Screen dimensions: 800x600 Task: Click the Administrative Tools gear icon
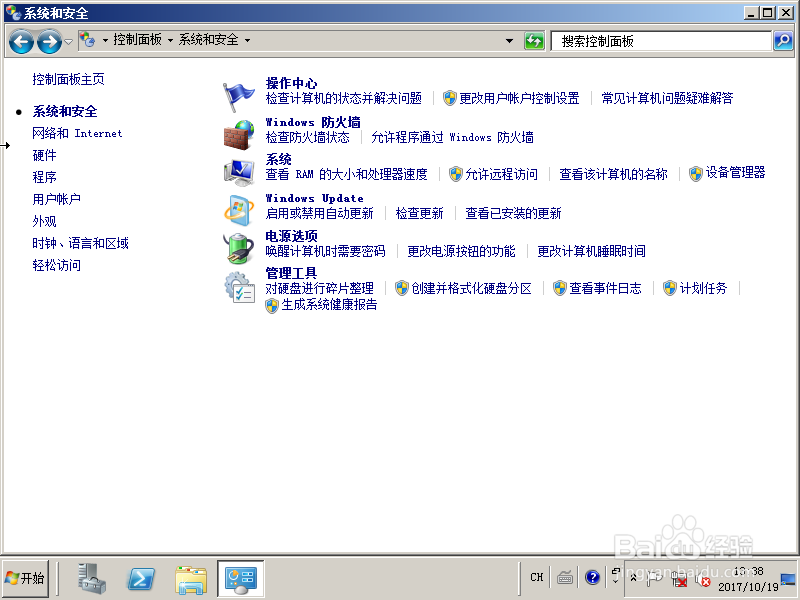(x=239, y=287)
